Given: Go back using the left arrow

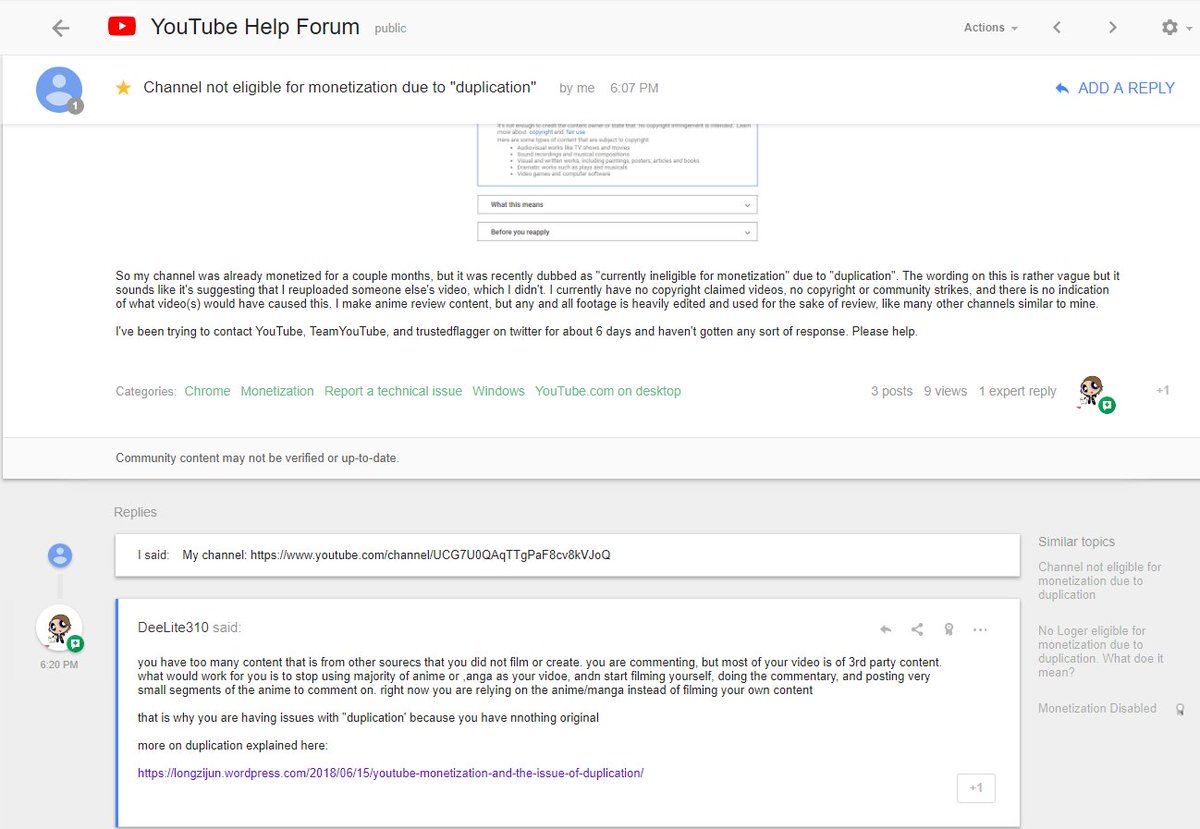Looking at the screenshot, I should [x=60, y=28].
